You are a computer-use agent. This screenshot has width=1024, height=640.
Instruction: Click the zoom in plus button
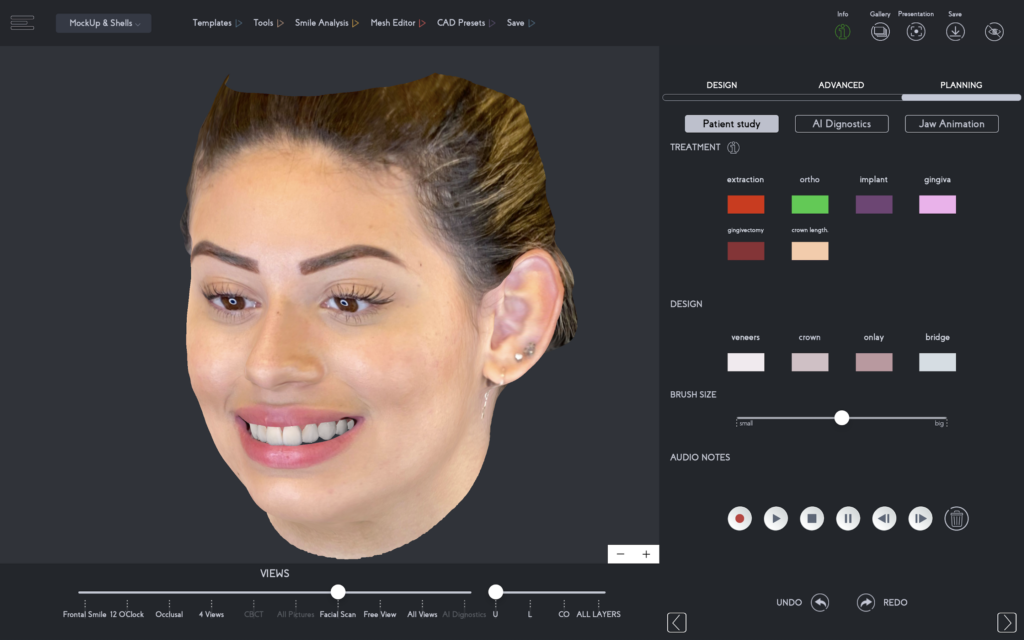pyautogui.click(x=646, y=554)
